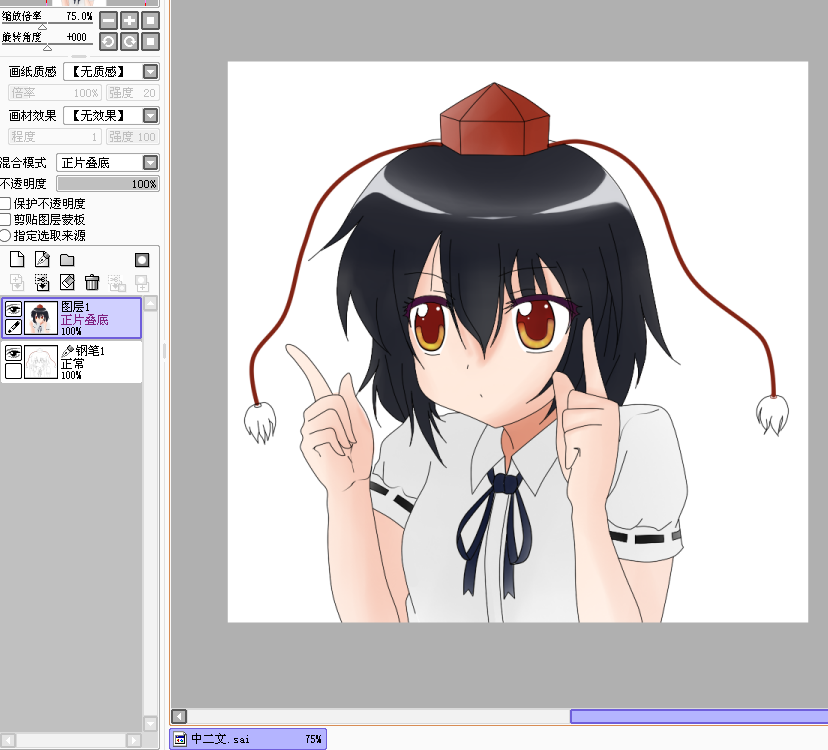Enable 保护不透明度 checkbox
The width and height of the screenshot is (828, 750).
click(x=5, y=203)
